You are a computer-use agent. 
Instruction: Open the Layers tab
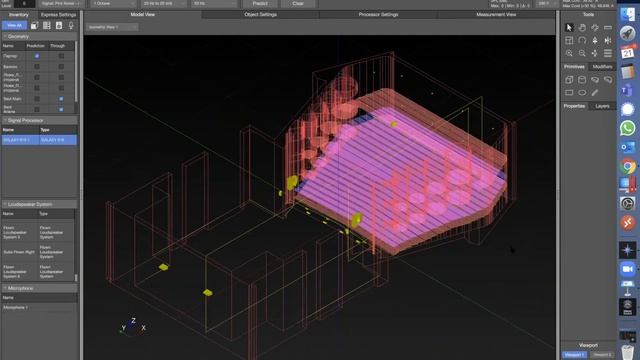602,106
